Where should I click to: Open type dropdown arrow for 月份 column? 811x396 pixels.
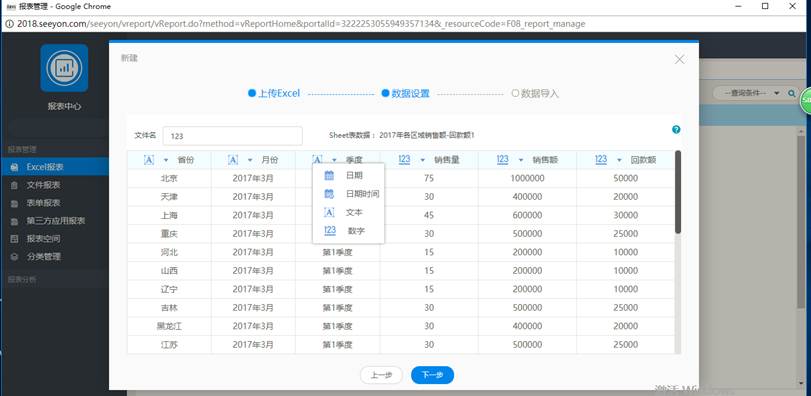coord(250,160)
